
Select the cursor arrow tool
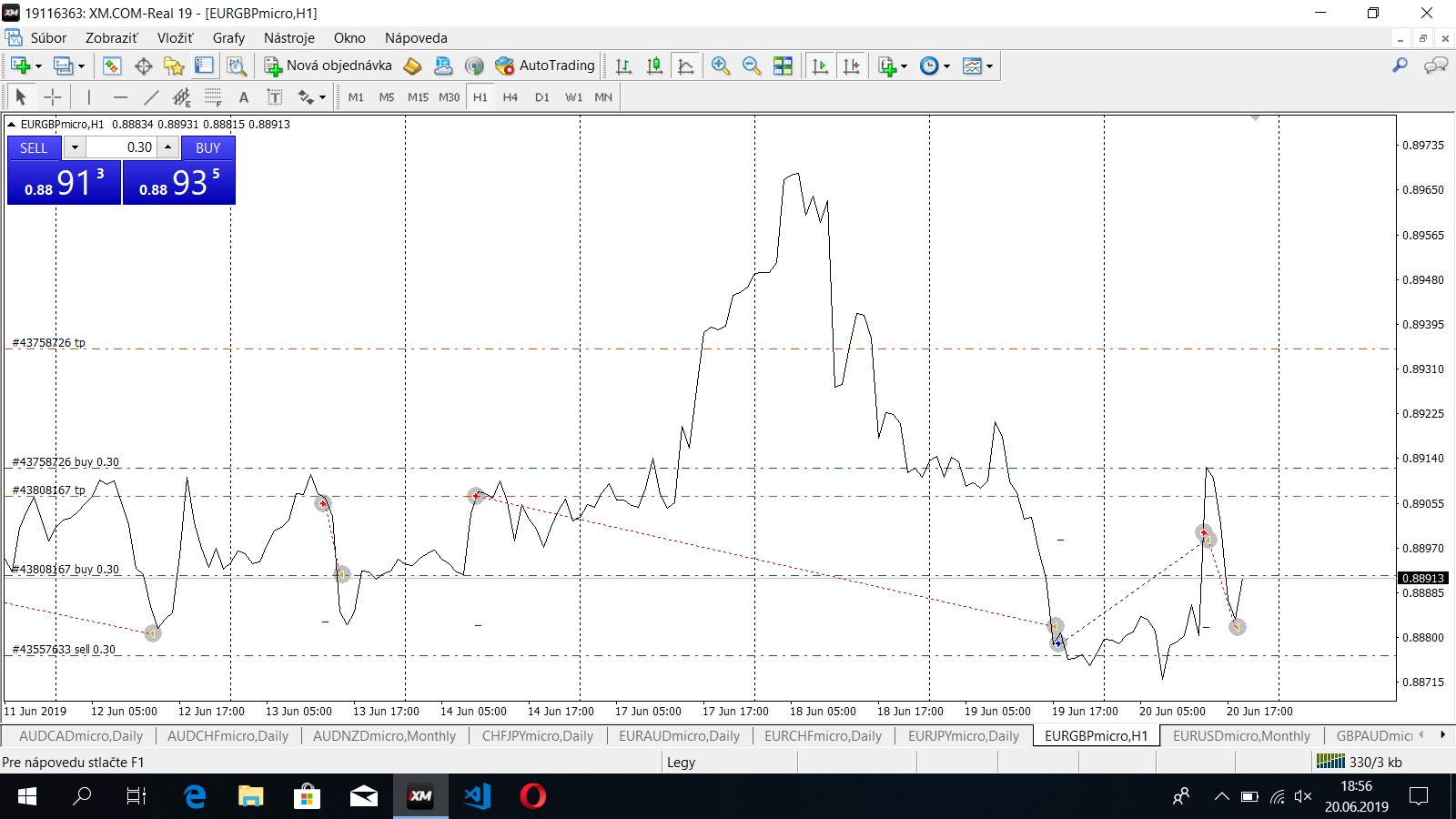[x=21, y=96]
